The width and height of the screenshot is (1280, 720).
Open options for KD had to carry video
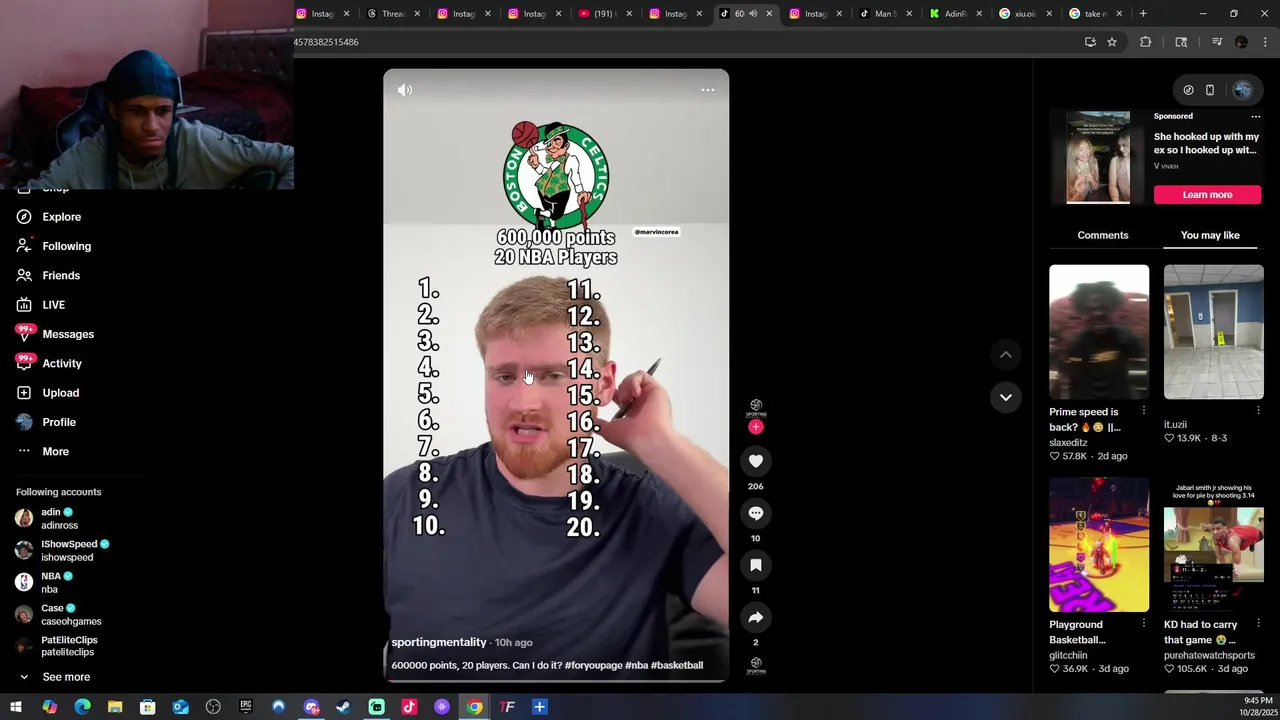tap(1258, 624)
